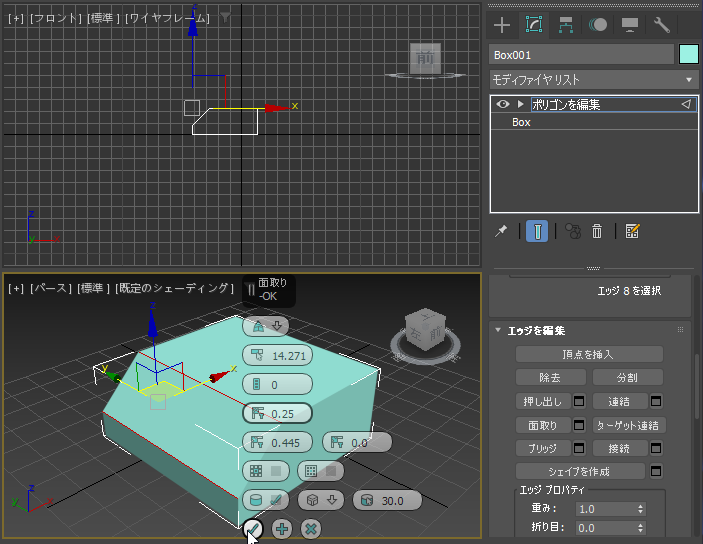Click the 押し出し button

point(543,401)
